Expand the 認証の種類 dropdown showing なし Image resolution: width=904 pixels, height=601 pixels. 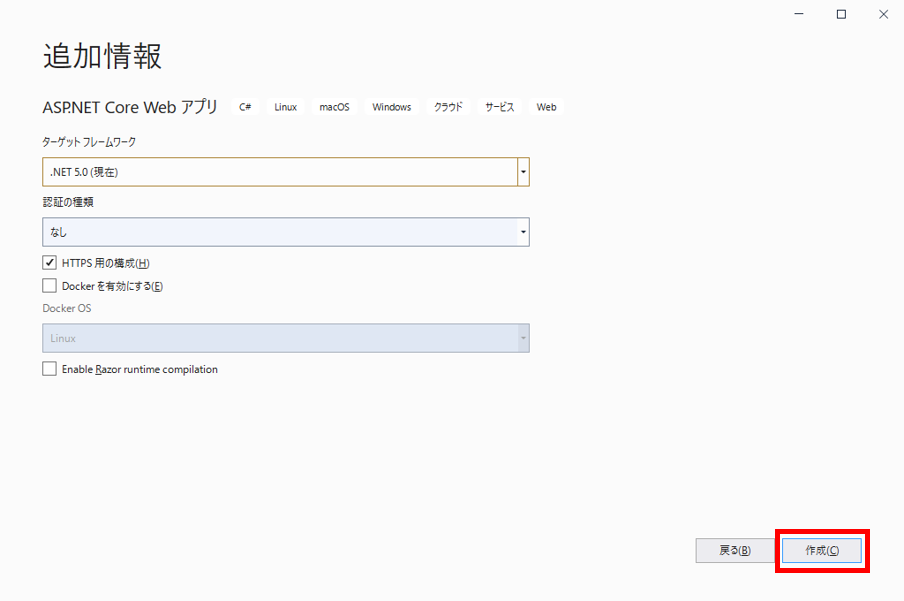285,232
